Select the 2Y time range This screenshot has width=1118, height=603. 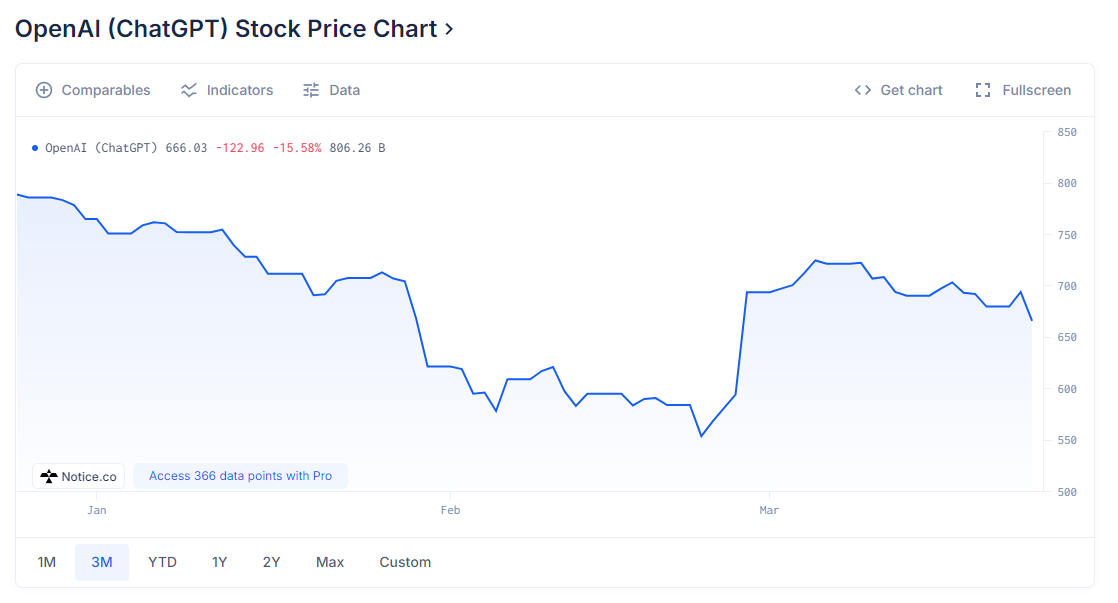(272, 562)
